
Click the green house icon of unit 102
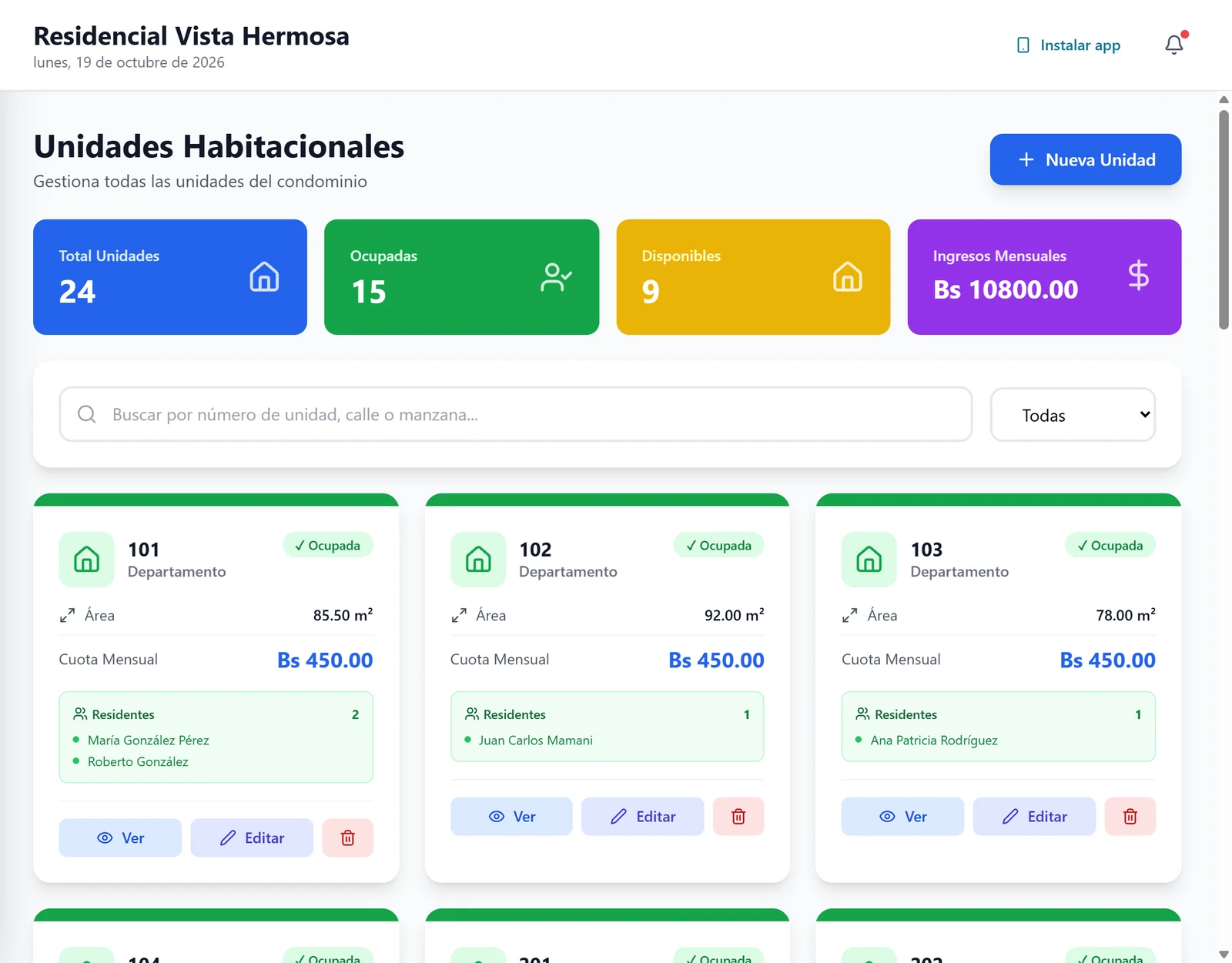(x=478, y=559)
